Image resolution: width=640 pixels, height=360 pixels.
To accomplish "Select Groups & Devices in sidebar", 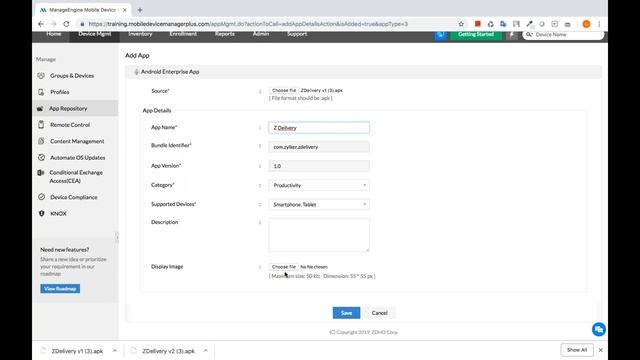I will coord(72,76).
